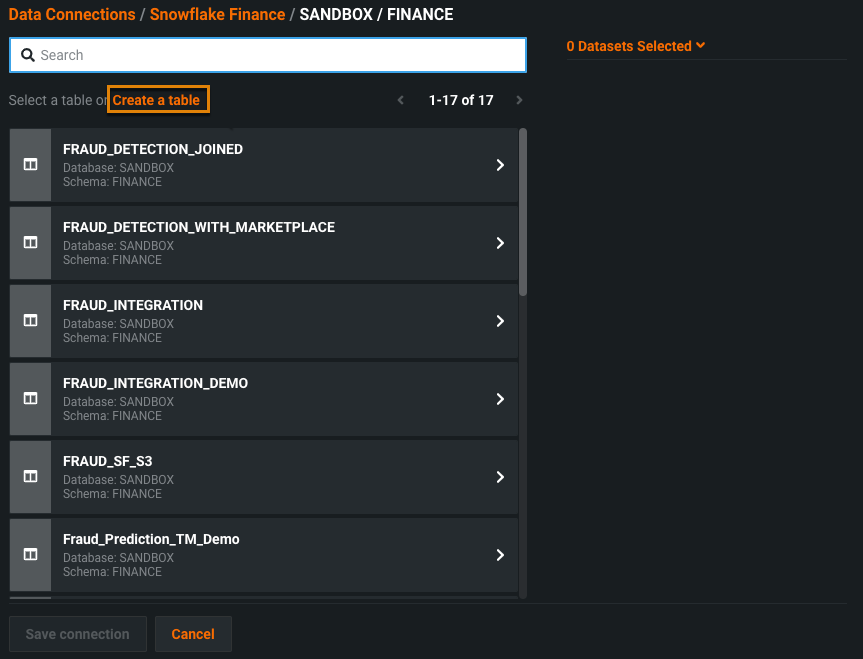Viewport: 863px width, 659px height.
Task: Click the table icon for FRAUD_INTEGRATION_DEMO
Action: click(30, 399)
